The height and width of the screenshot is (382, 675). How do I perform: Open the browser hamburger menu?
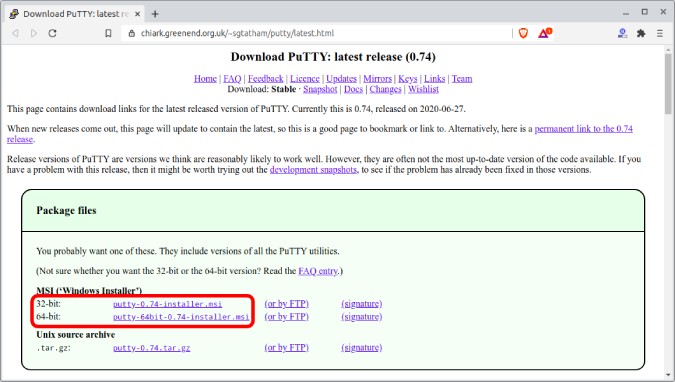(660, 33)
